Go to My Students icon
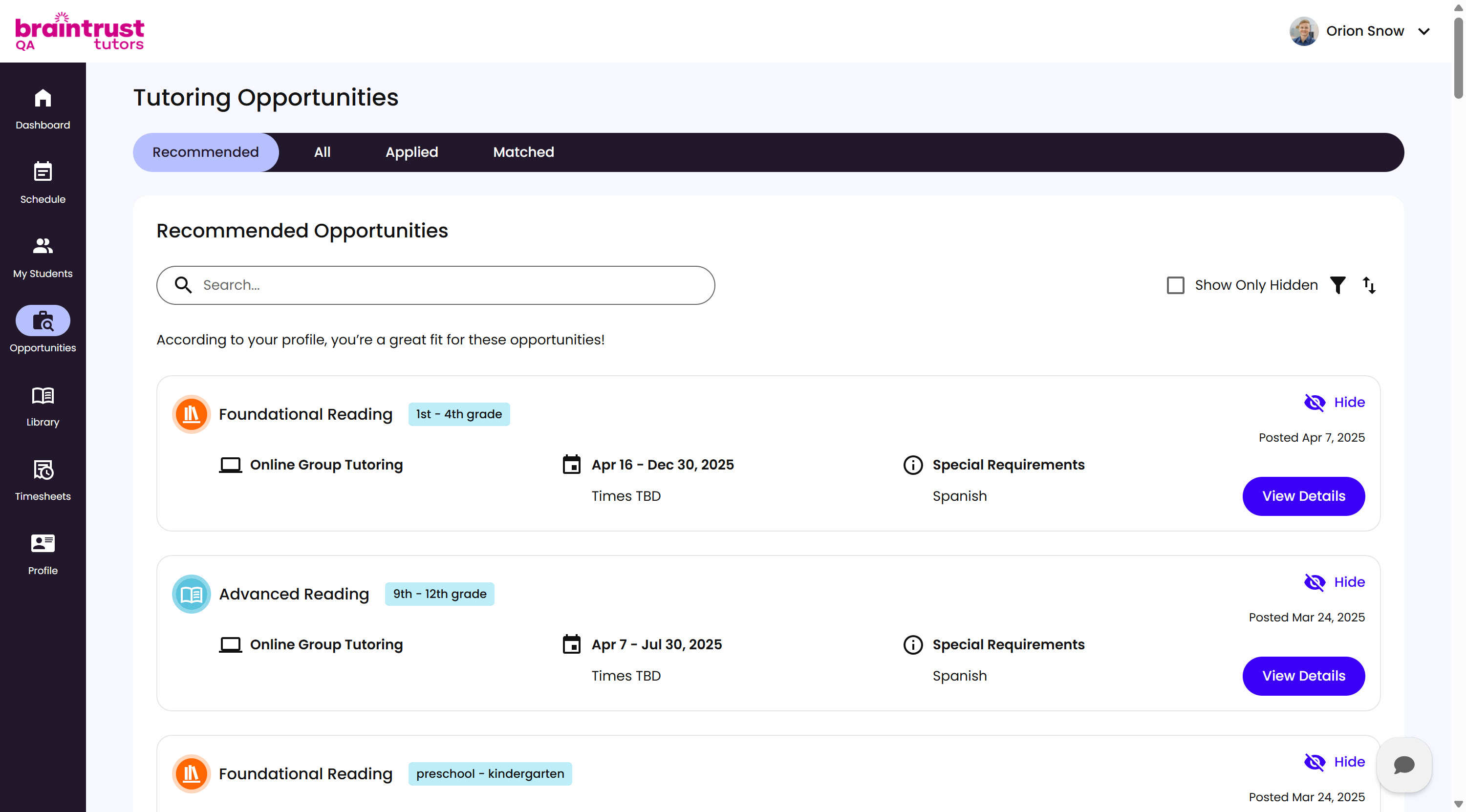 click(x=43, y=246)
